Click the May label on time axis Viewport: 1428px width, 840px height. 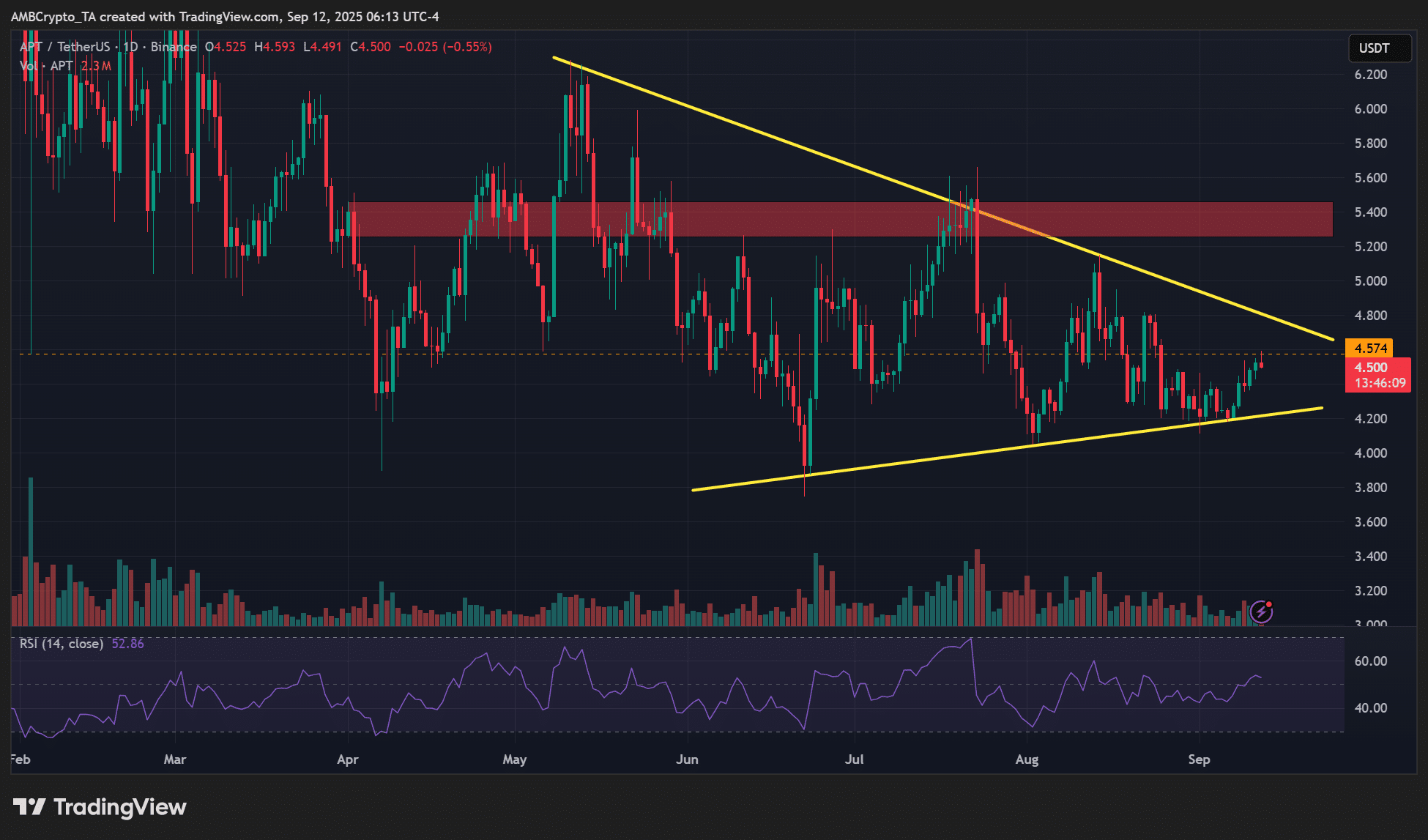click(514, 759)
